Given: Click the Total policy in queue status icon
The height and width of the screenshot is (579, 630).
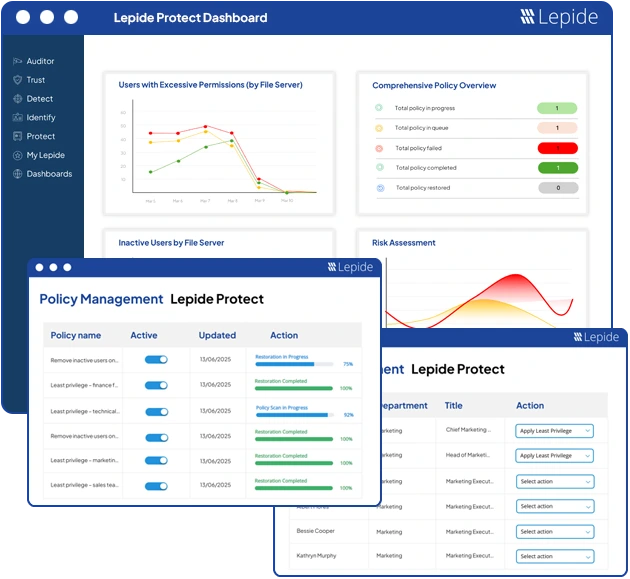Looking at the screenshot, I should (x=379, y=128).
